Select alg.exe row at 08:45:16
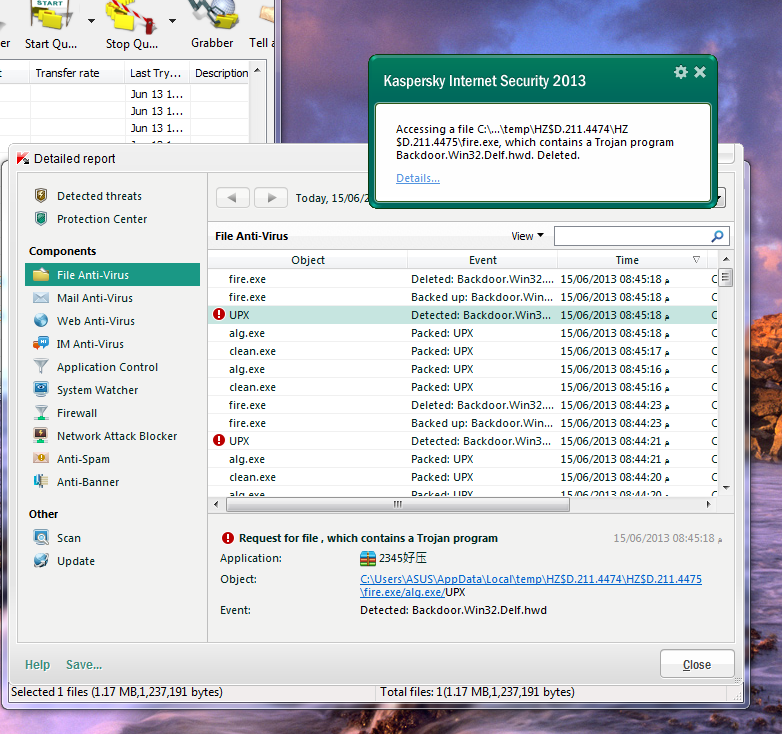Viewport: 782px width, 734px height. tap(463, 369)
